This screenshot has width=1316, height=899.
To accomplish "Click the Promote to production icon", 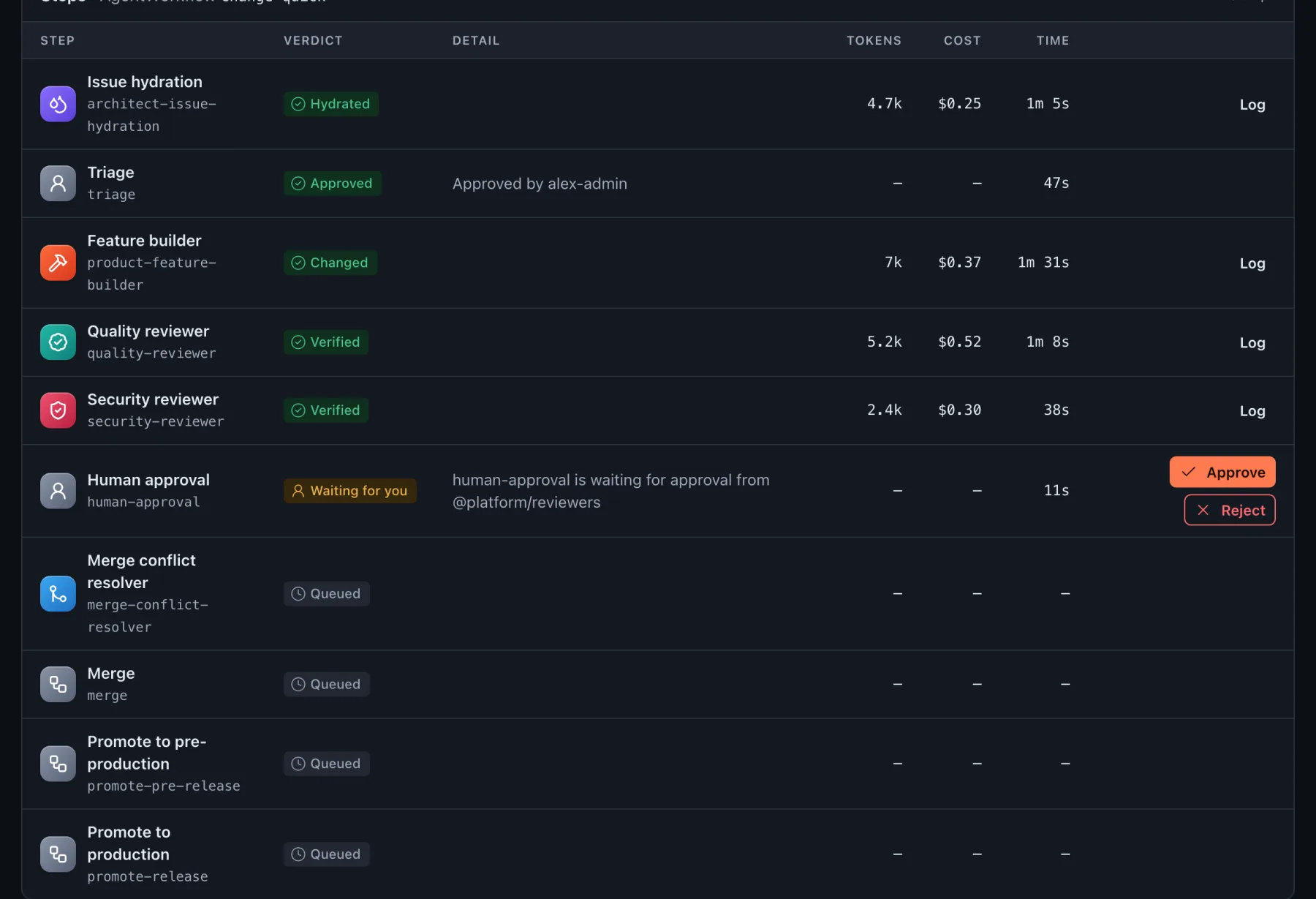I will (58, 854).
